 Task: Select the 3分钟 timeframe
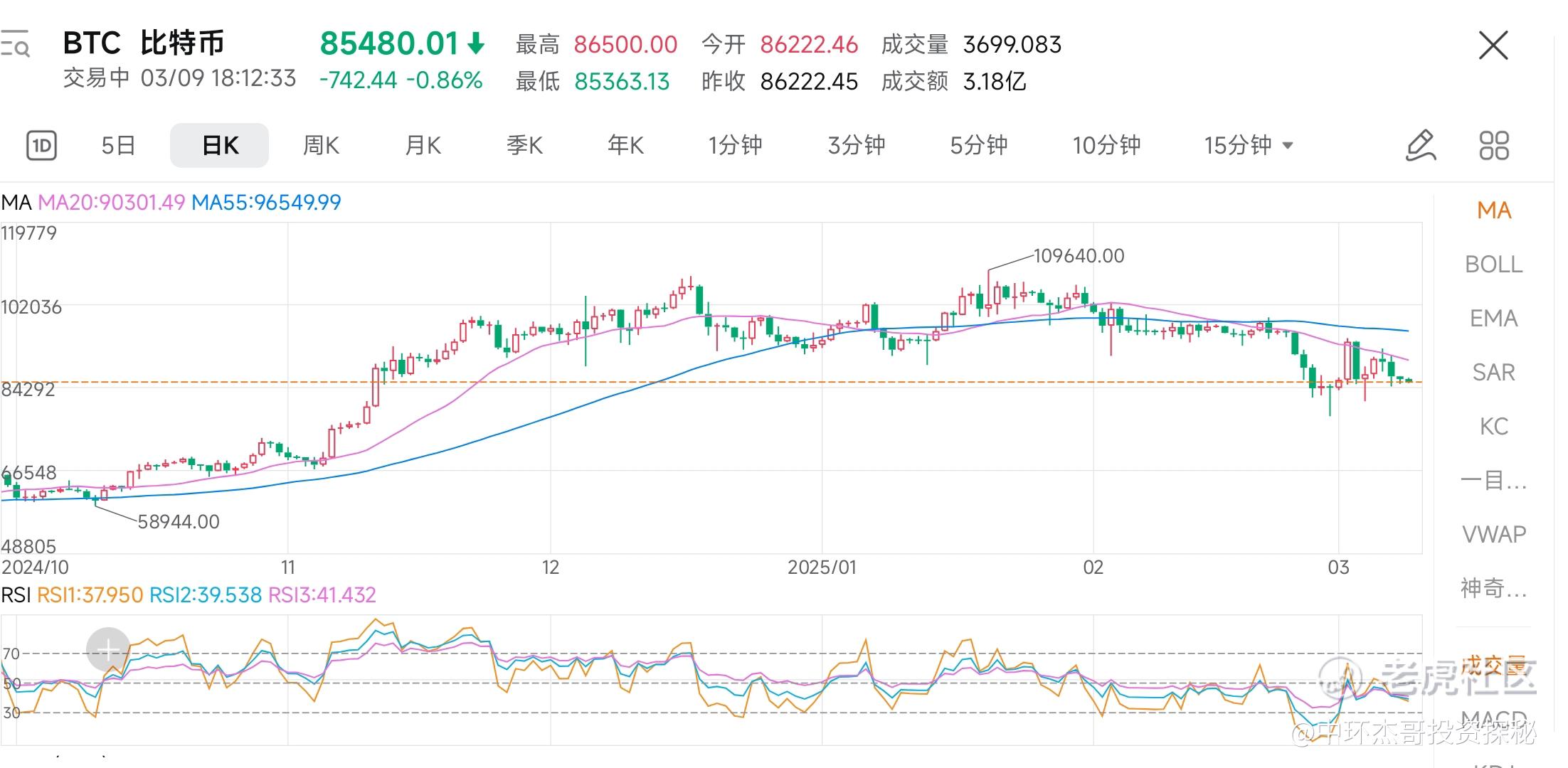click(857, 146)
